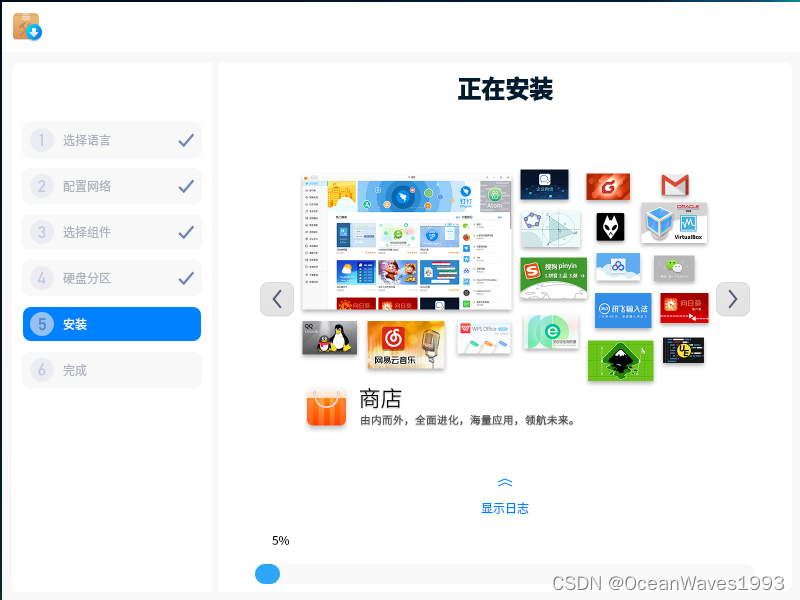This screenshot has height=600, width=800.
Task: Click checkmark beside 配置网络
Action: pyautogui.click(x=186, y=186)
